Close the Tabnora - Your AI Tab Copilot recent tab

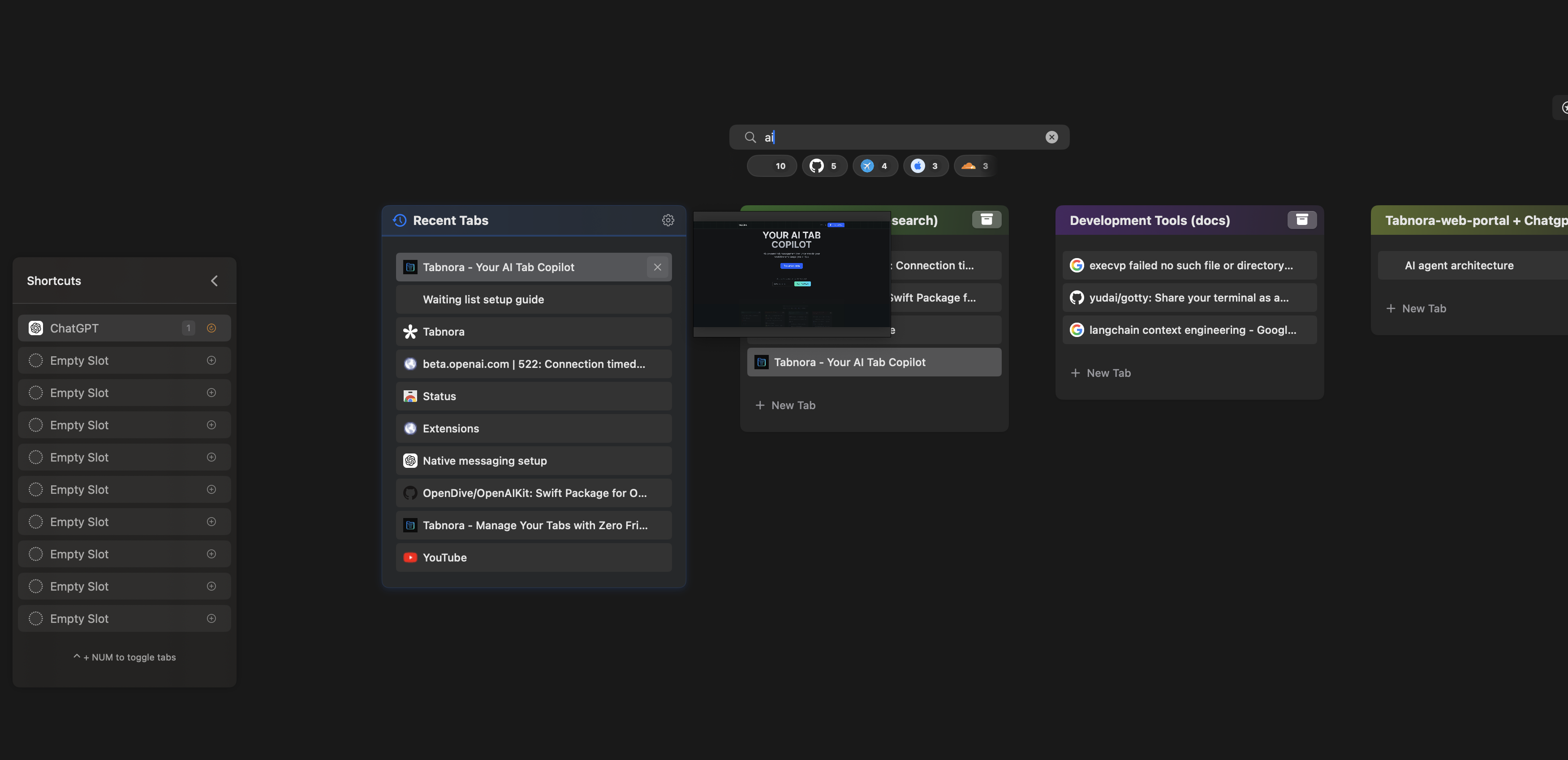[657, 268]
